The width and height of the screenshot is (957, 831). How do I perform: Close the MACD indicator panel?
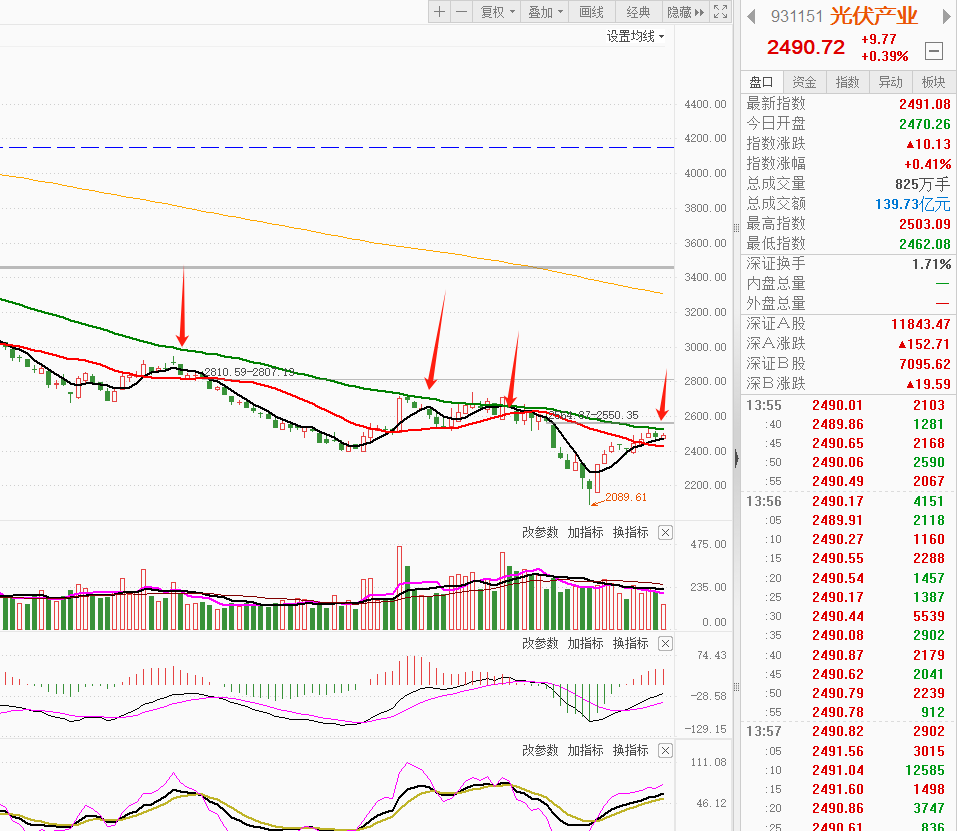tap(666, 643)
